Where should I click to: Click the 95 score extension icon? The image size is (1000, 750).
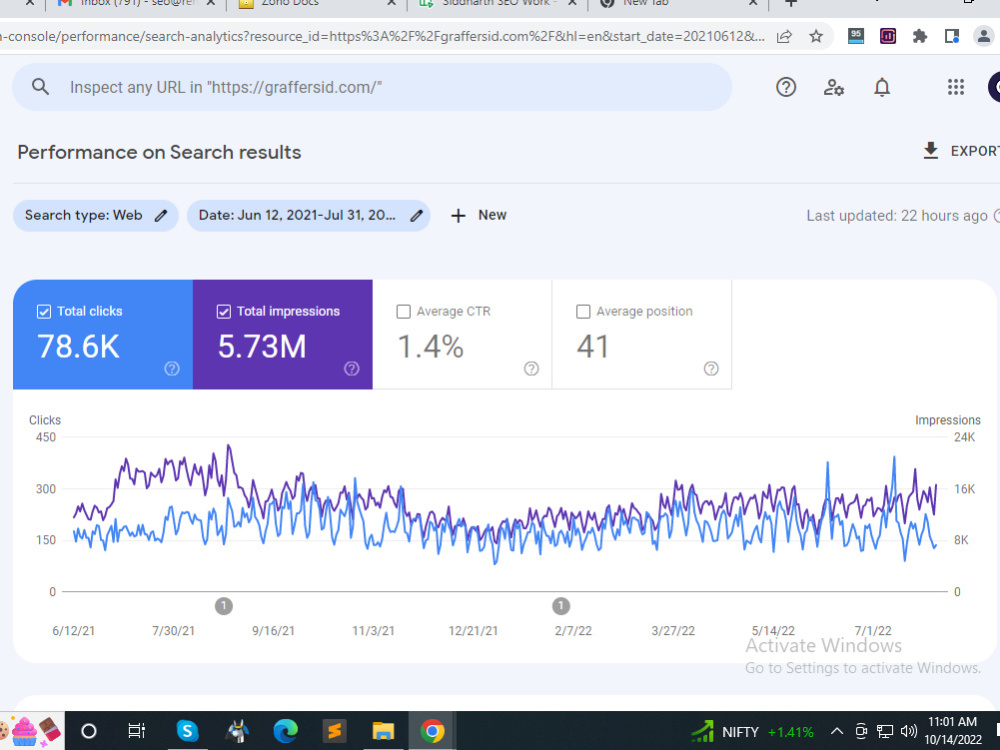pos(856,36)
